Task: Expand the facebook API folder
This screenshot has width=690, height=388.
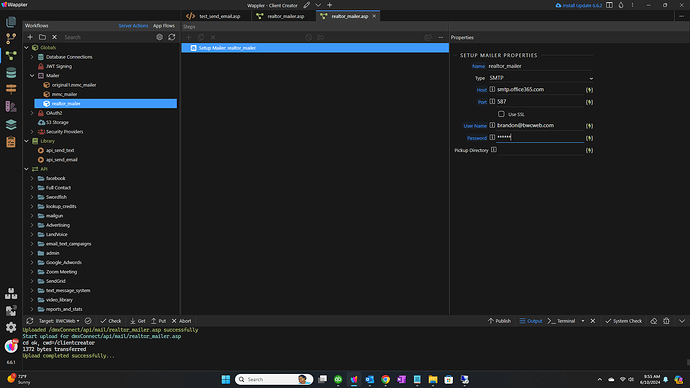Action: pyautogui.click(x=32, y=179)
